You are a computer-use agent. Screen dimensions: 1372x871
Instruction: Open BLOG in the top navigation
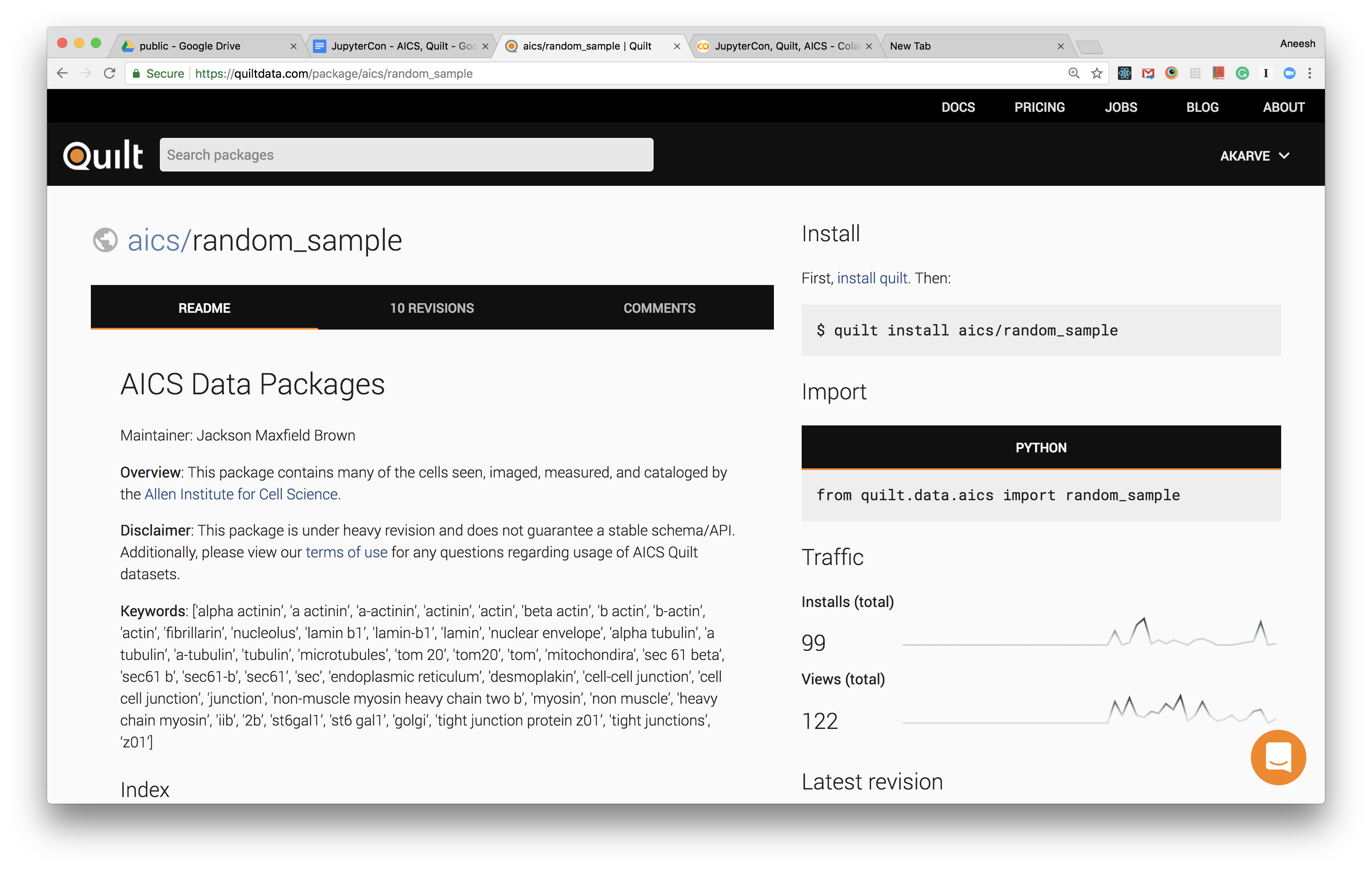pyautogui.click(x=1202, y=107)
